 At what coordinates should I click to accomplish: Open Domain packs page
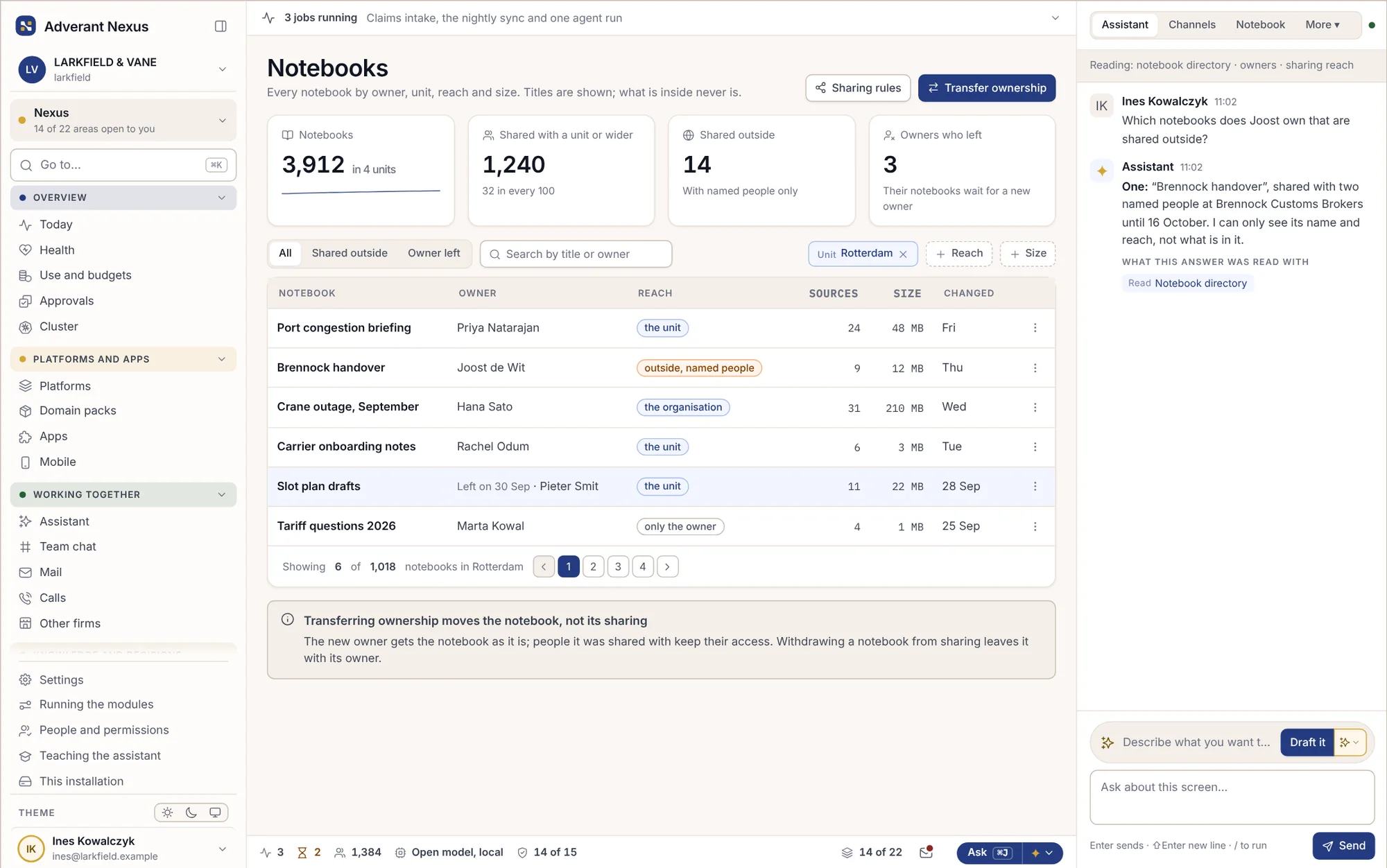click(x=78, y=410)
